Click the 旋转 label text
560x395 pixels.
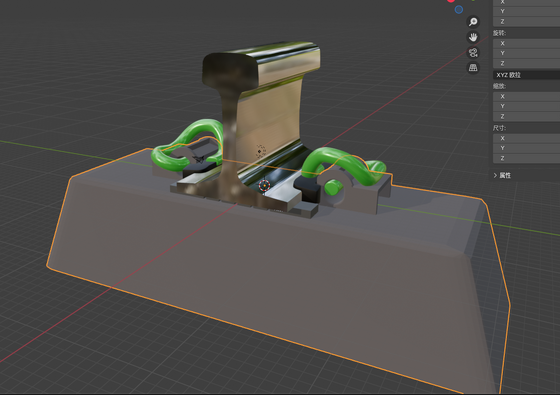point(499,33)
